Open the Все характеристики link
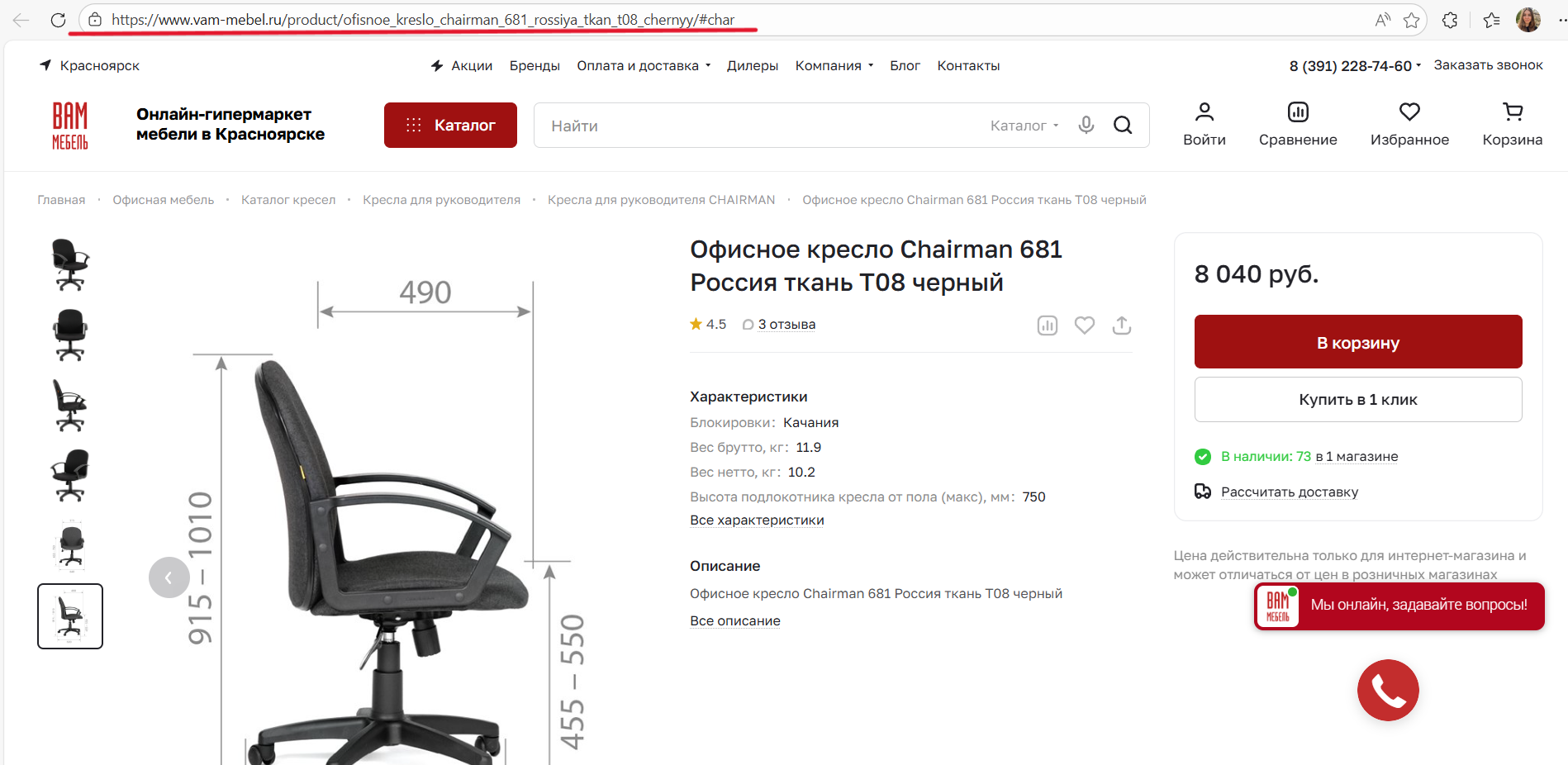Viewport: 1568px width, 765px height. click(x=757, y=520)
